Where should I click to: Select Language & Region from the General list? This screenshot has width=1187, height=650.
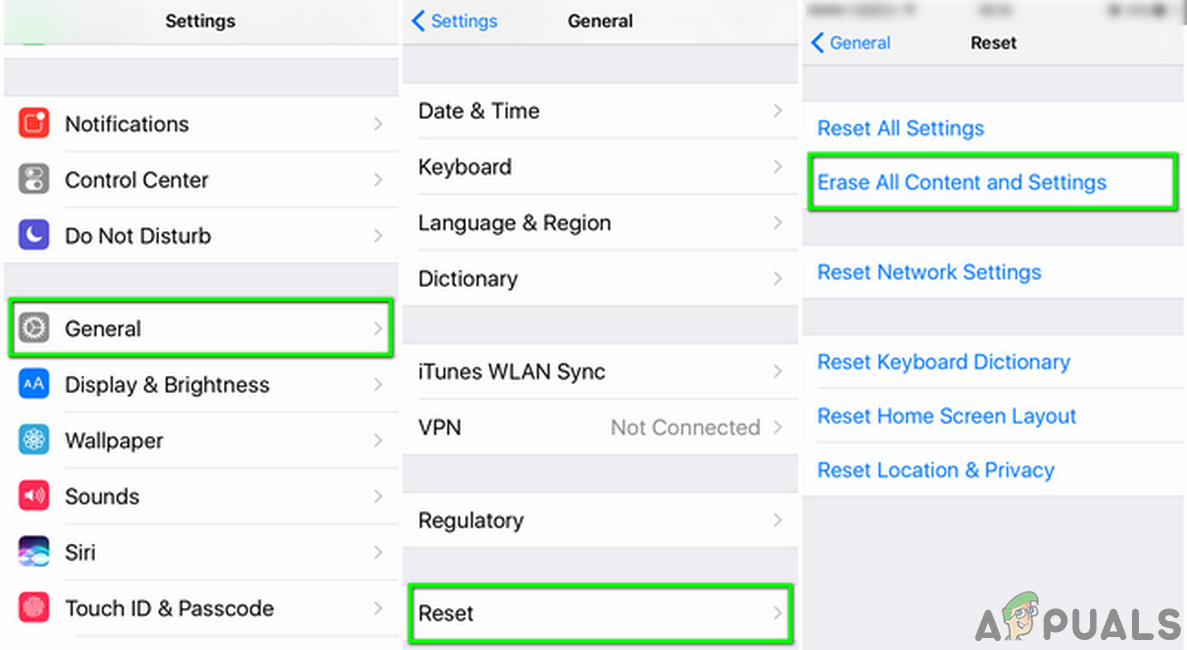coord(514,223)
